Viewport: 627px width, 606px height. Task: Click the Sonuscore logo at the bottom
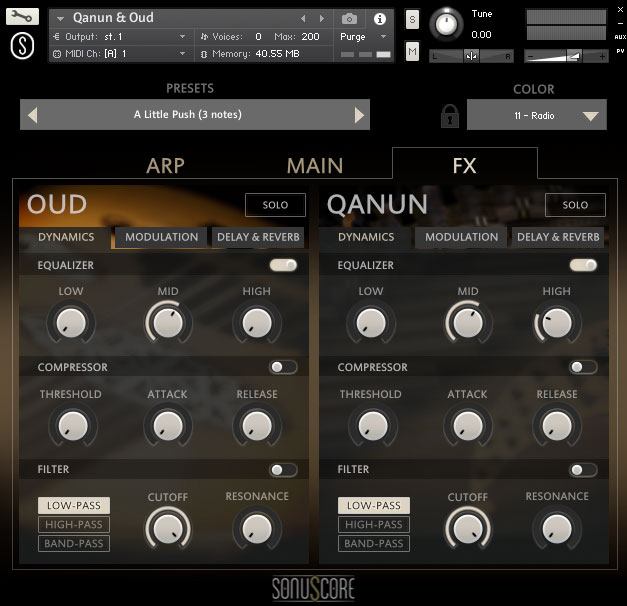[x=314, y=588]
